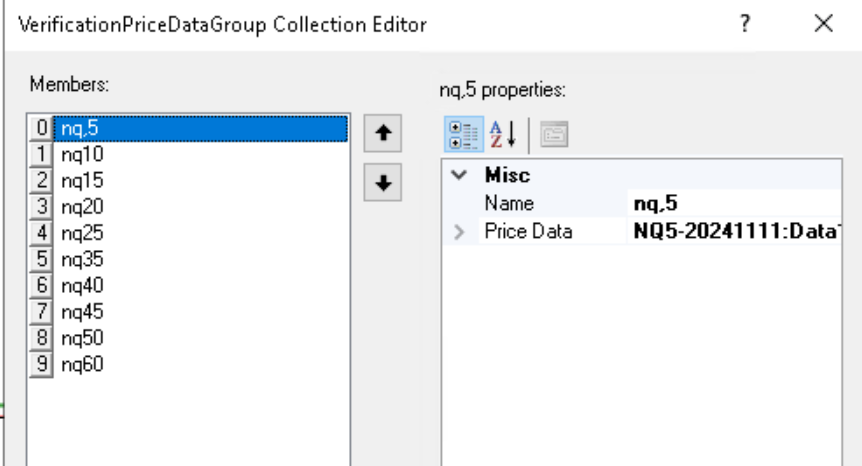Image resolution: width=862 pixels, height=466 pixels.
Task: Select member nq10 in list
Action: [x=82, y=155]
